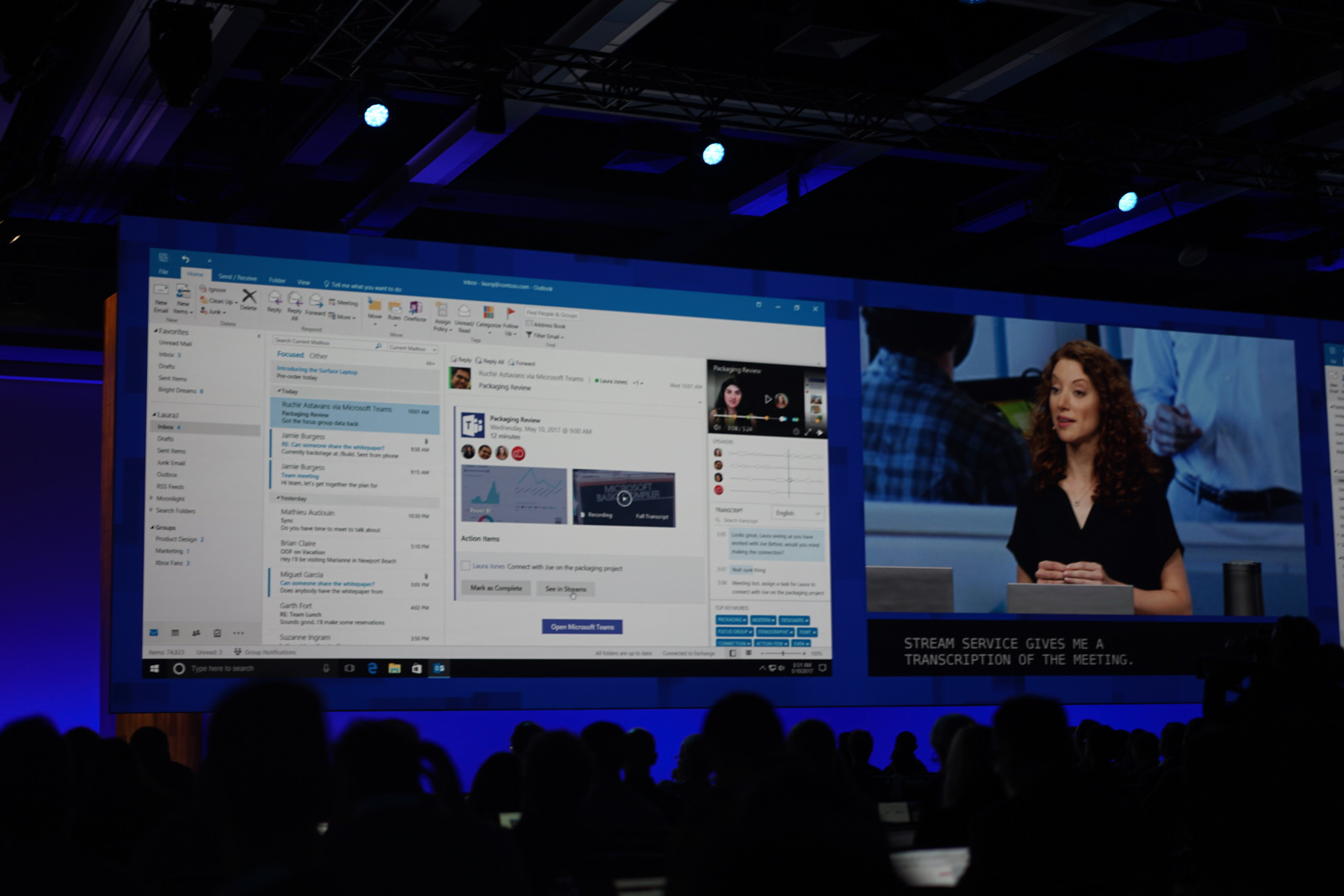
Task: Open the English transcript language dropdown
Action: tap(797, 512)
